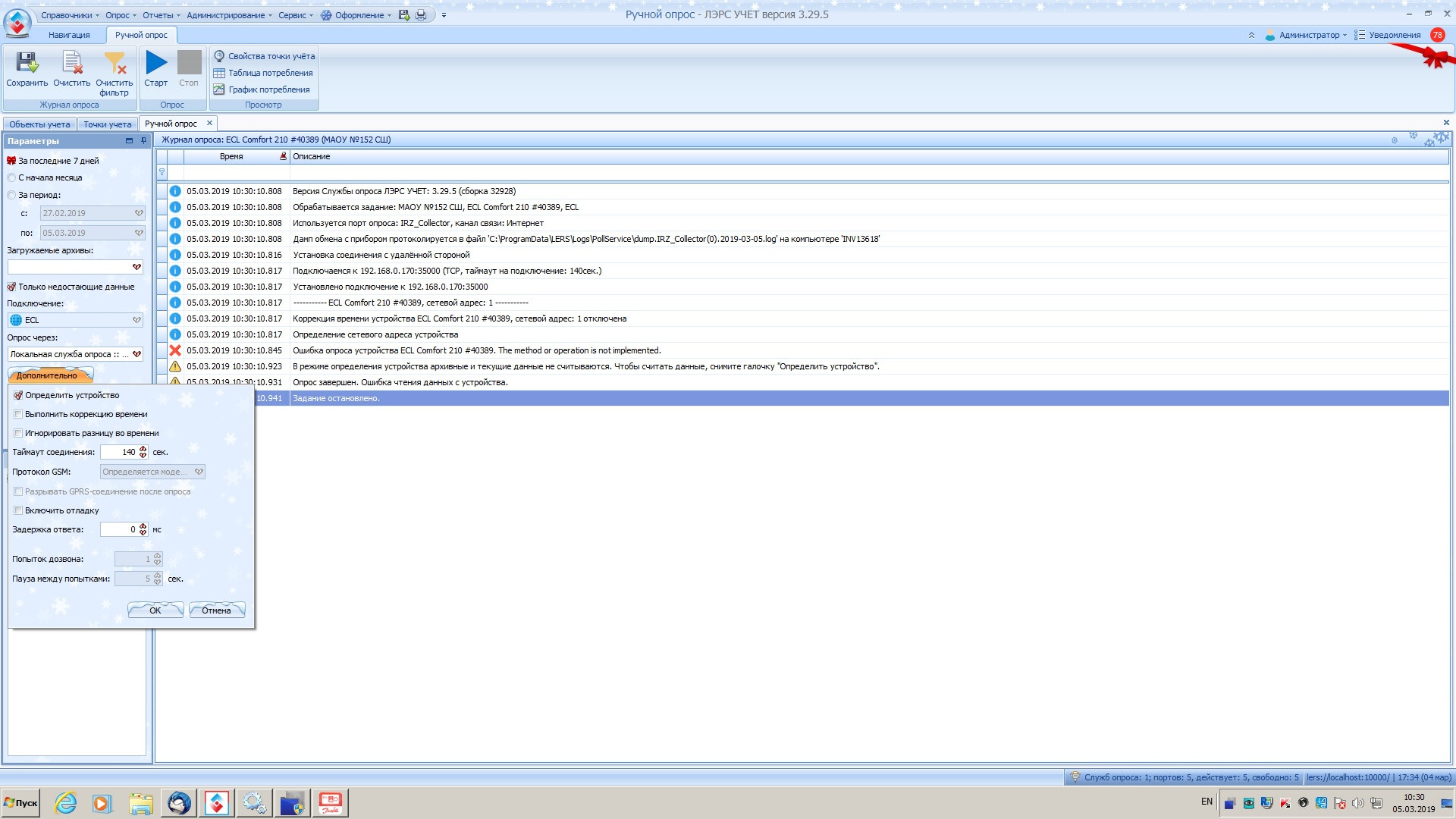Click the warning icon of 10:30:10.923 row
This screenshot has height=819, width=1456.
pos(175,366)
